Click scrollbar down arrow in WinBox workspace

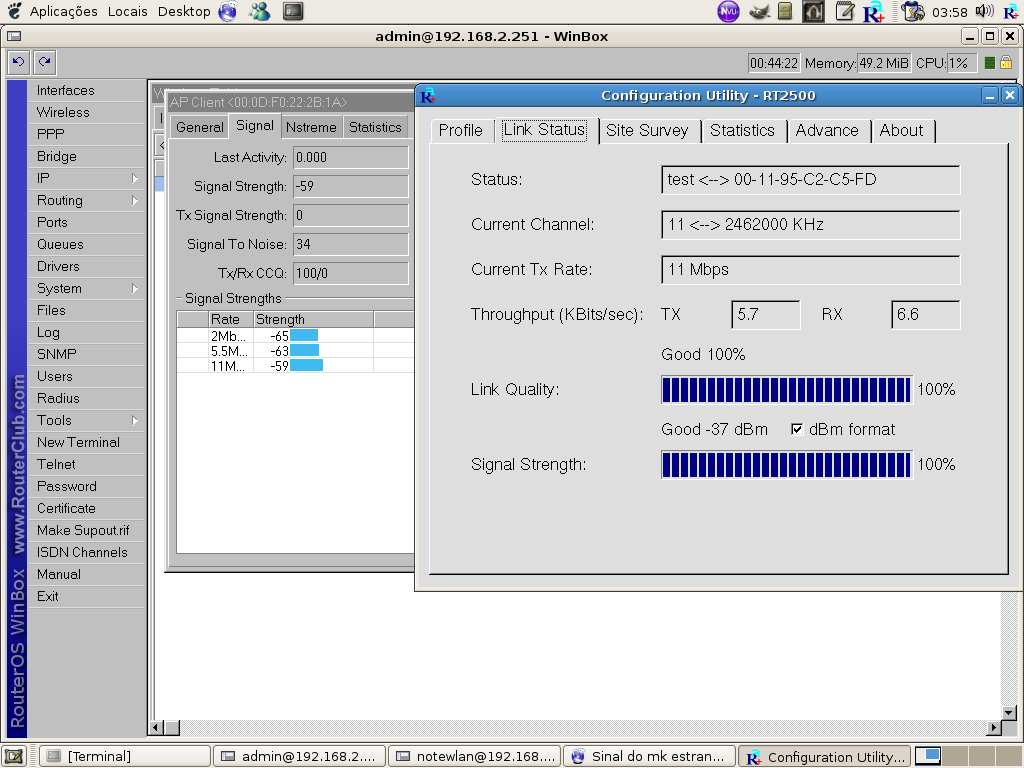click(1008, 712)
